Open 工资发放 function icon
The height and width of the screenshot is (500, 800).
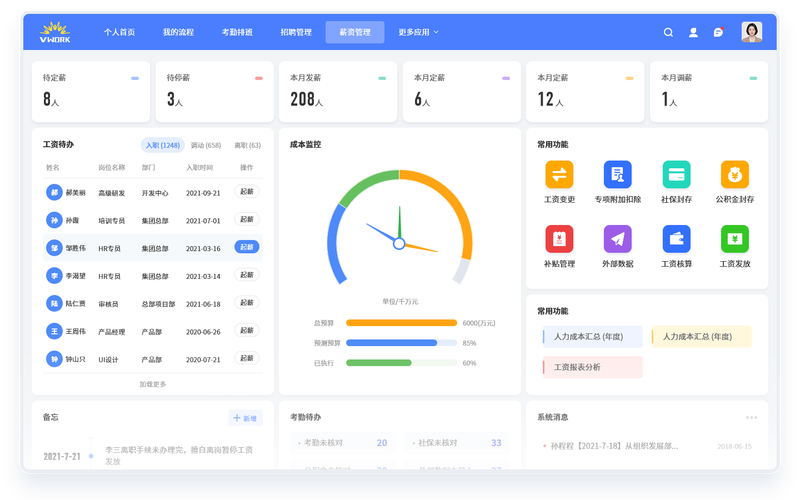pyautogui.click(x=734, y=239)
